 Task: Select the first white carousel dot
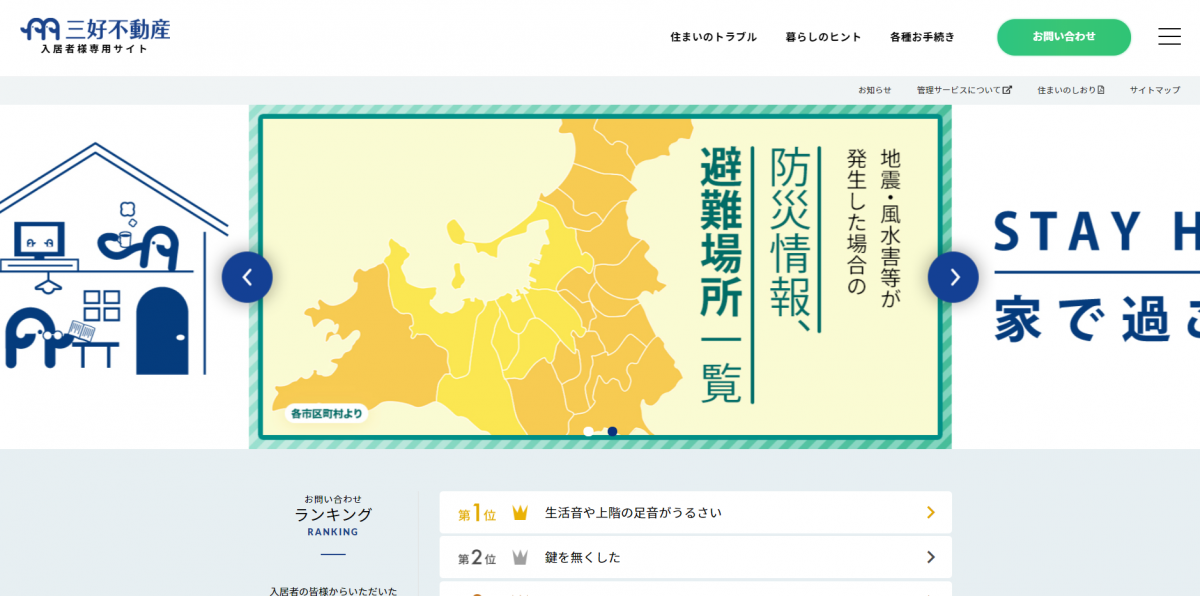(589, 432)
